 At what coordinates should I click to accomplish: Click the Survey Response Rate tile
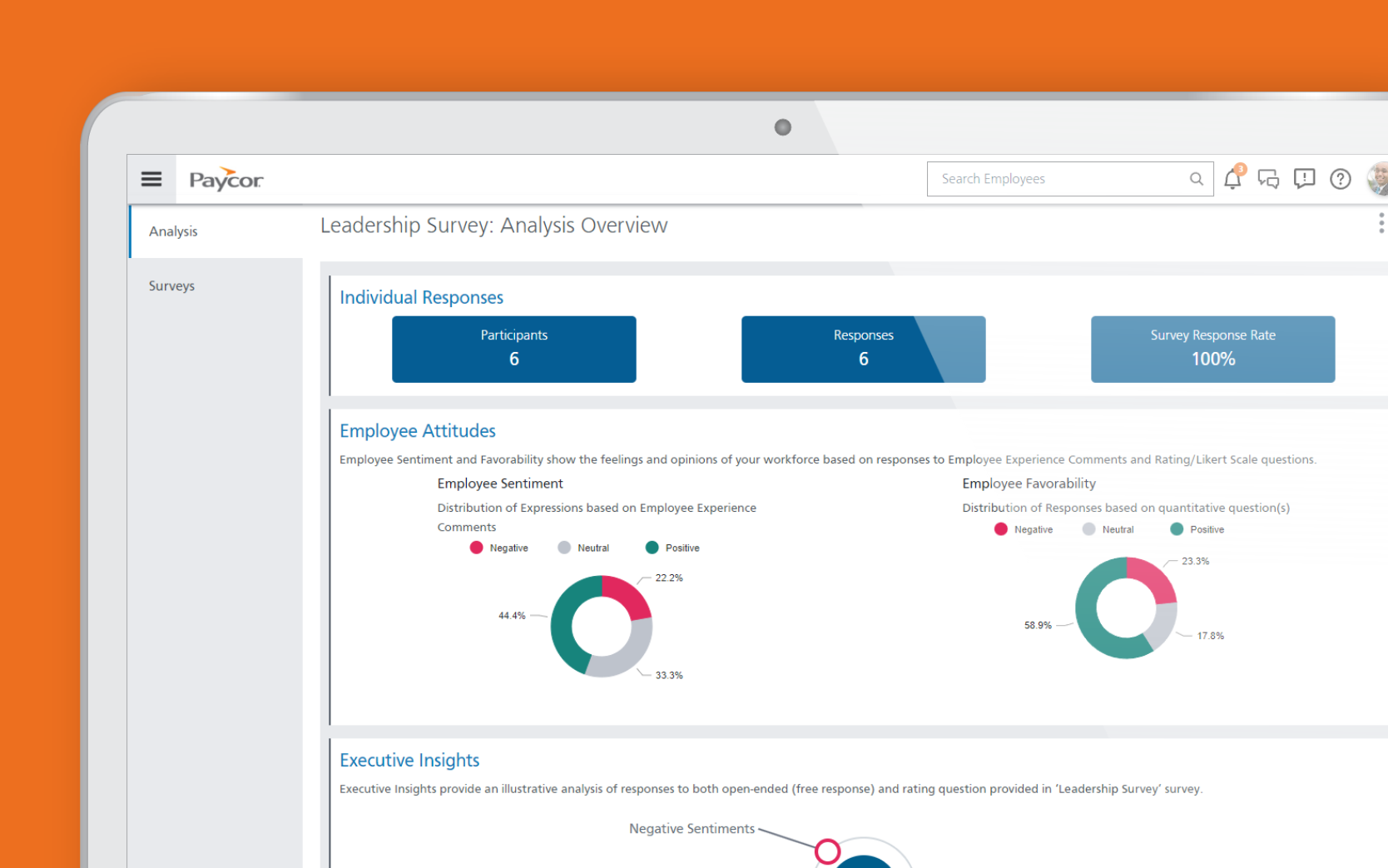coord(1213,350)
